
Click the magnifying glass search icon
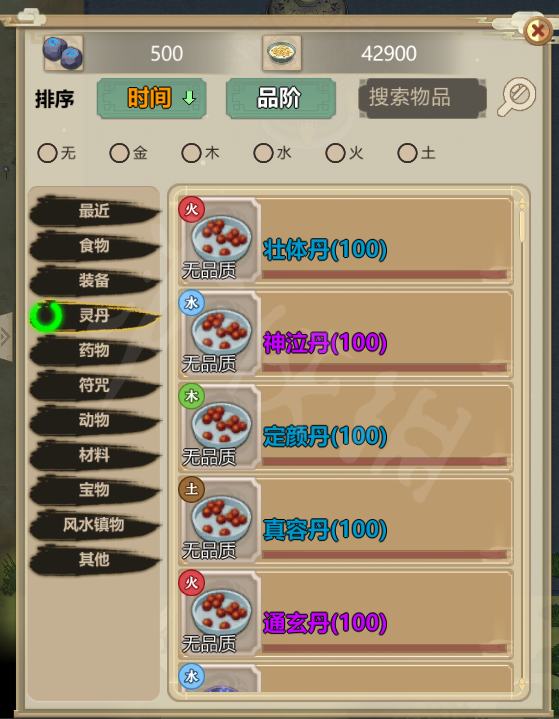click(x=517, y=97)
